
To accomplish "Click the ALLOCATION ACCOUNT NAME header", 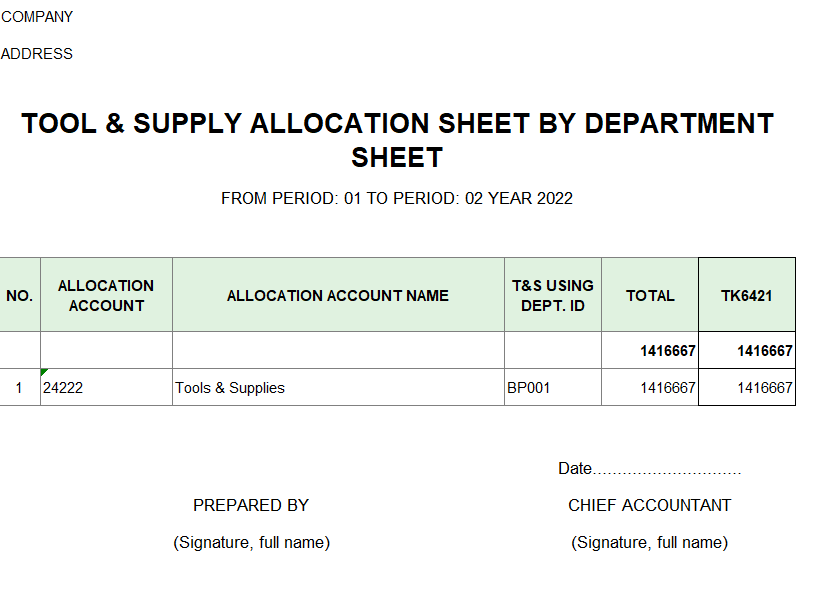I will coord(338,295).
